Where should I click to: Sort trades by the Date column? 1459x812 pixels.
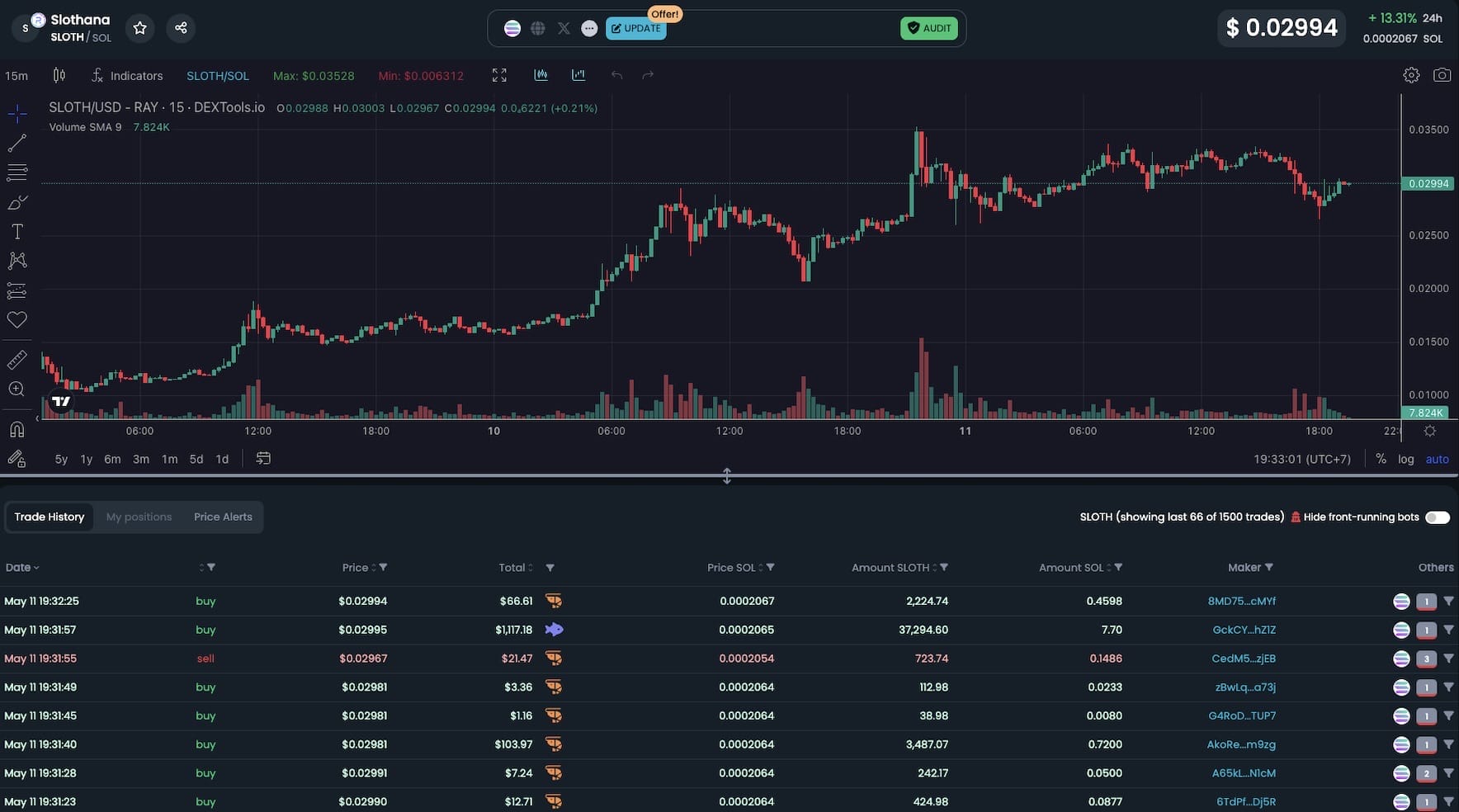tap(22, 568)
